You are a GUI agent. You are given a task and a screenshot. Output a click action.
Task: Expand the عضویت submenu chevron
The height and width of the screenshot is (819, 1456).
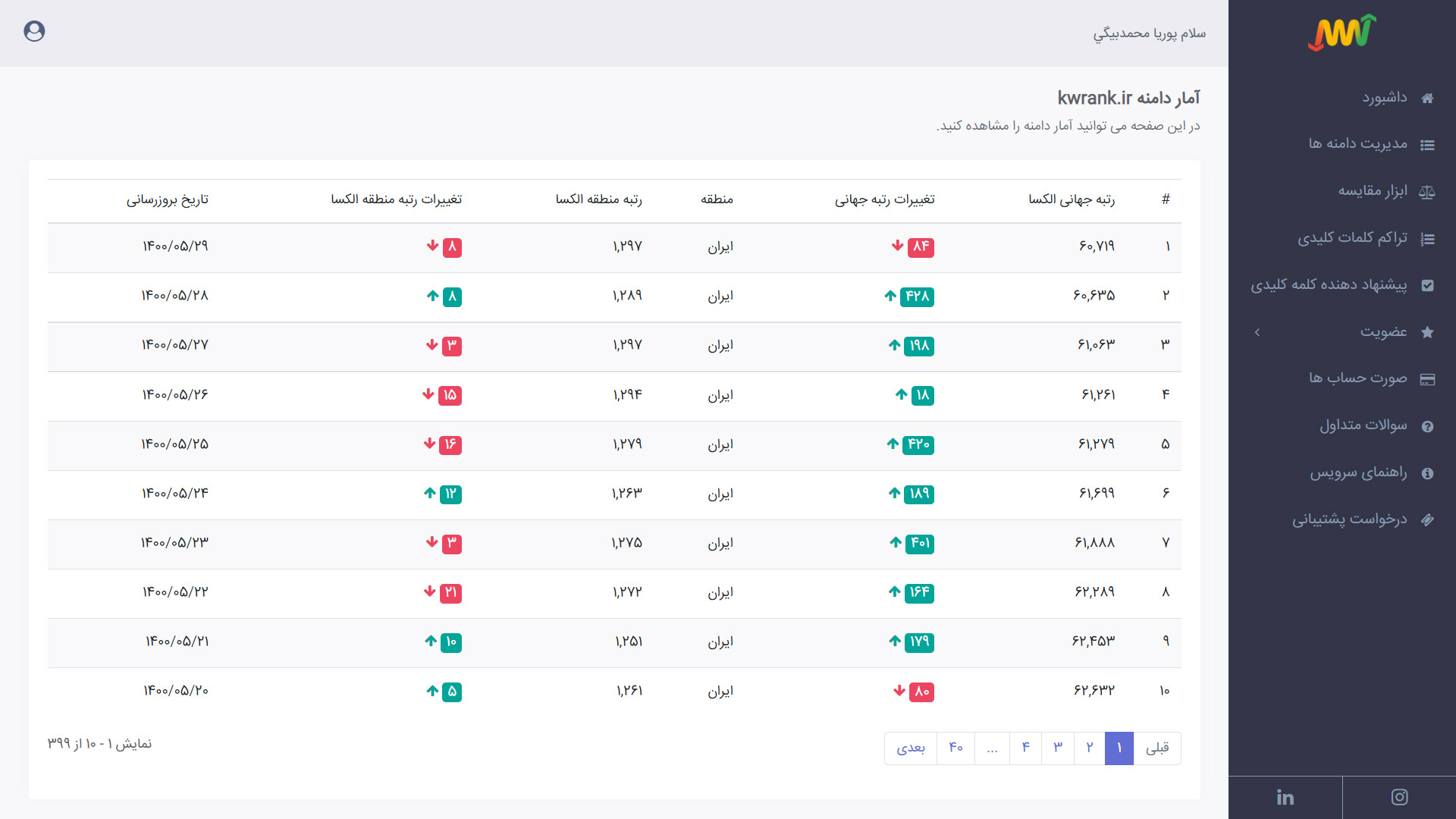(x=1257, y=332)
